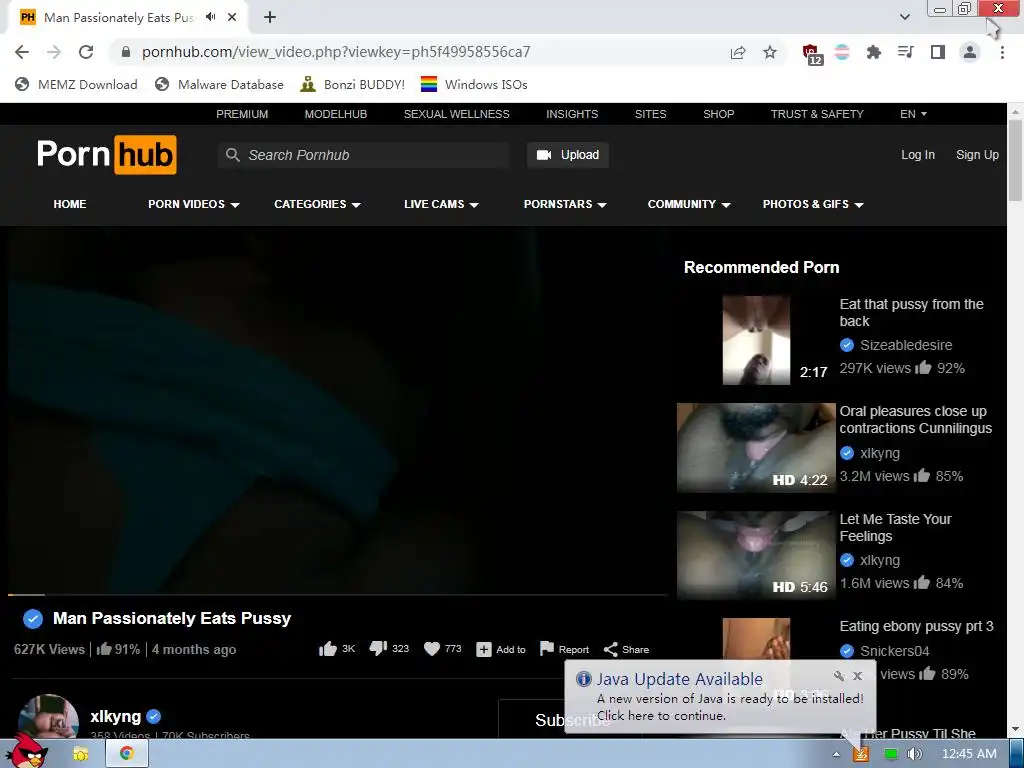Open the Share options
The image size is (1024, 768).
(x=626, y=649)
